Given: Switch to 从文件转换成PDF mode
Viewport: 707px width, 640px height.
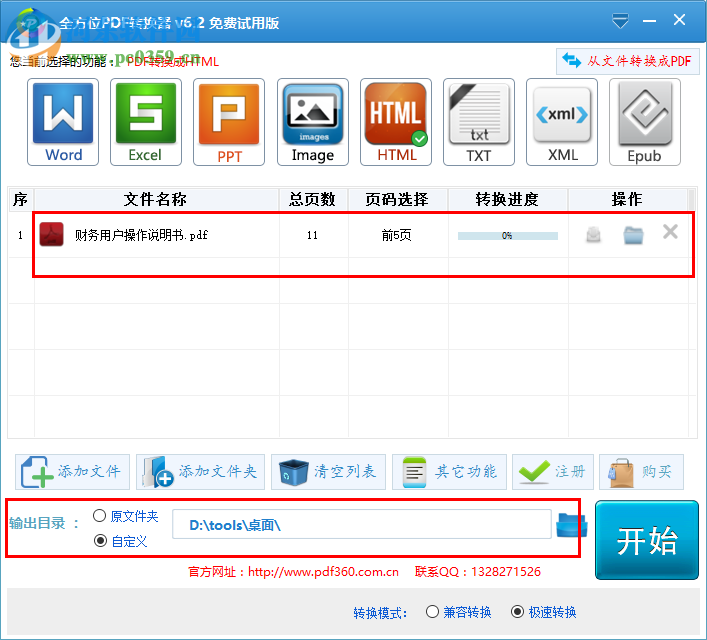Looking at the screenshot, I should (628, 61).
